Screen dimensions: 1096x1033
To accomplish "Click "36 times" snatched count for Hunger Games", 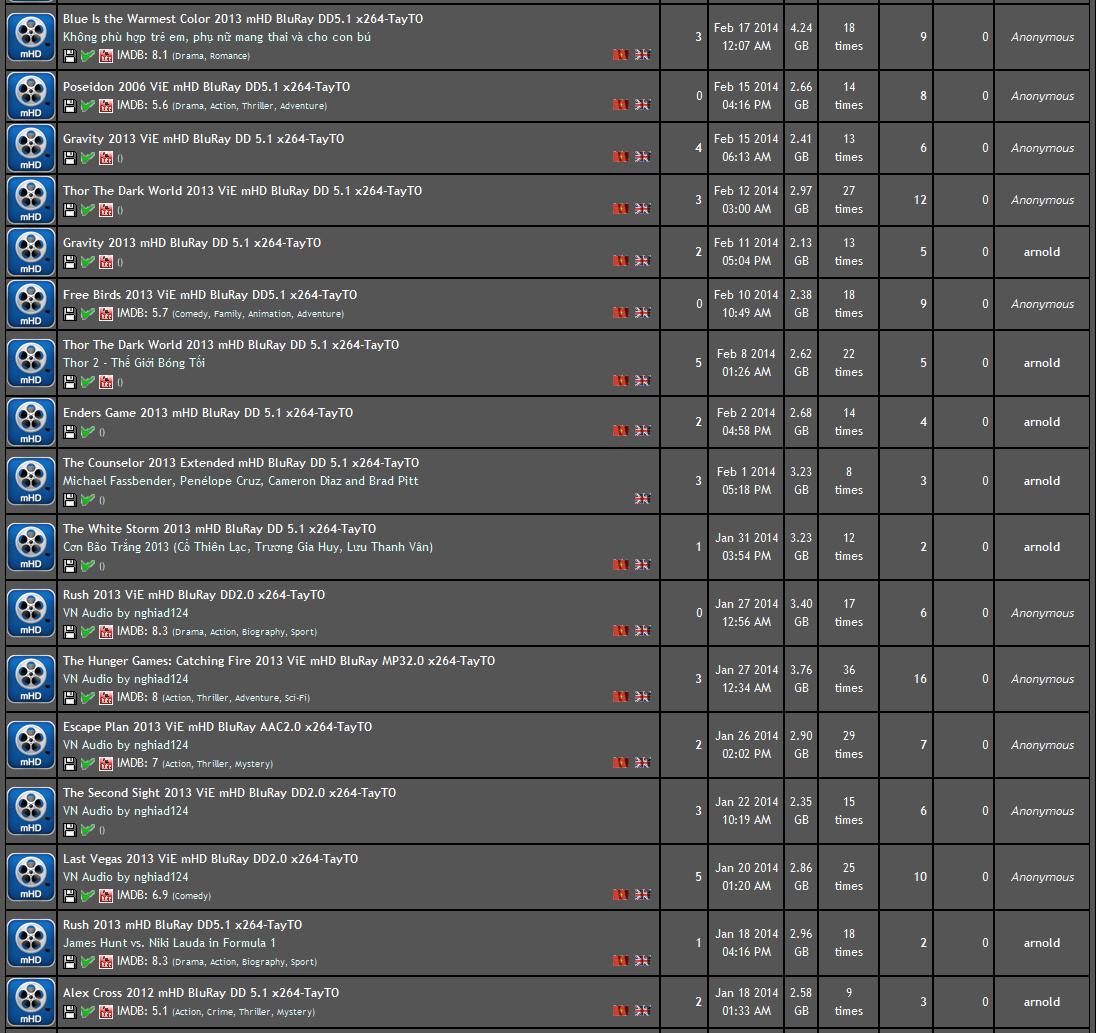I will (849, 679).
